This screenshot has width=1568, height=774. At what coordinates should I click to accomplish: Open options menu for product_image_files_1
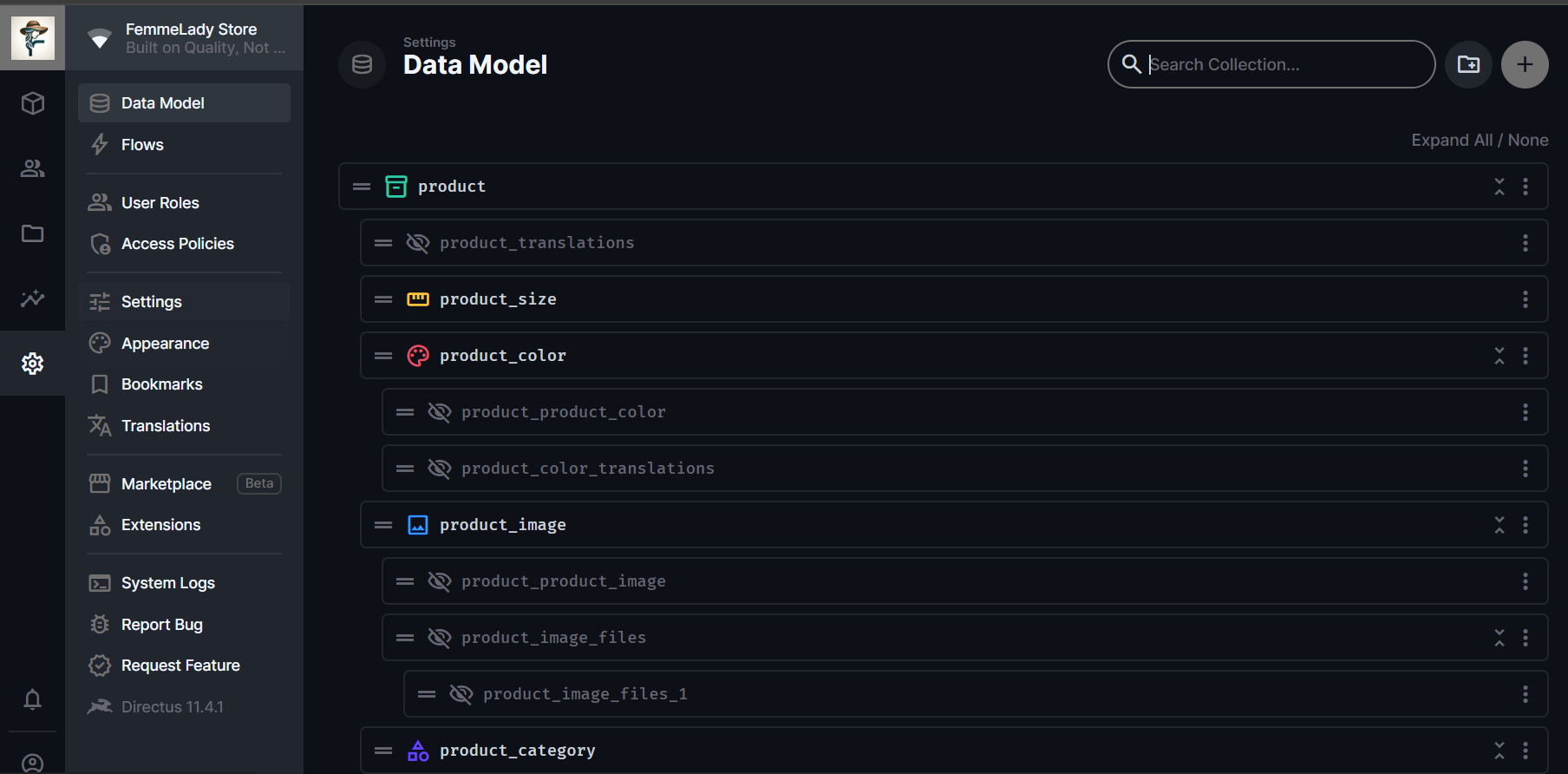[1526, 694]
